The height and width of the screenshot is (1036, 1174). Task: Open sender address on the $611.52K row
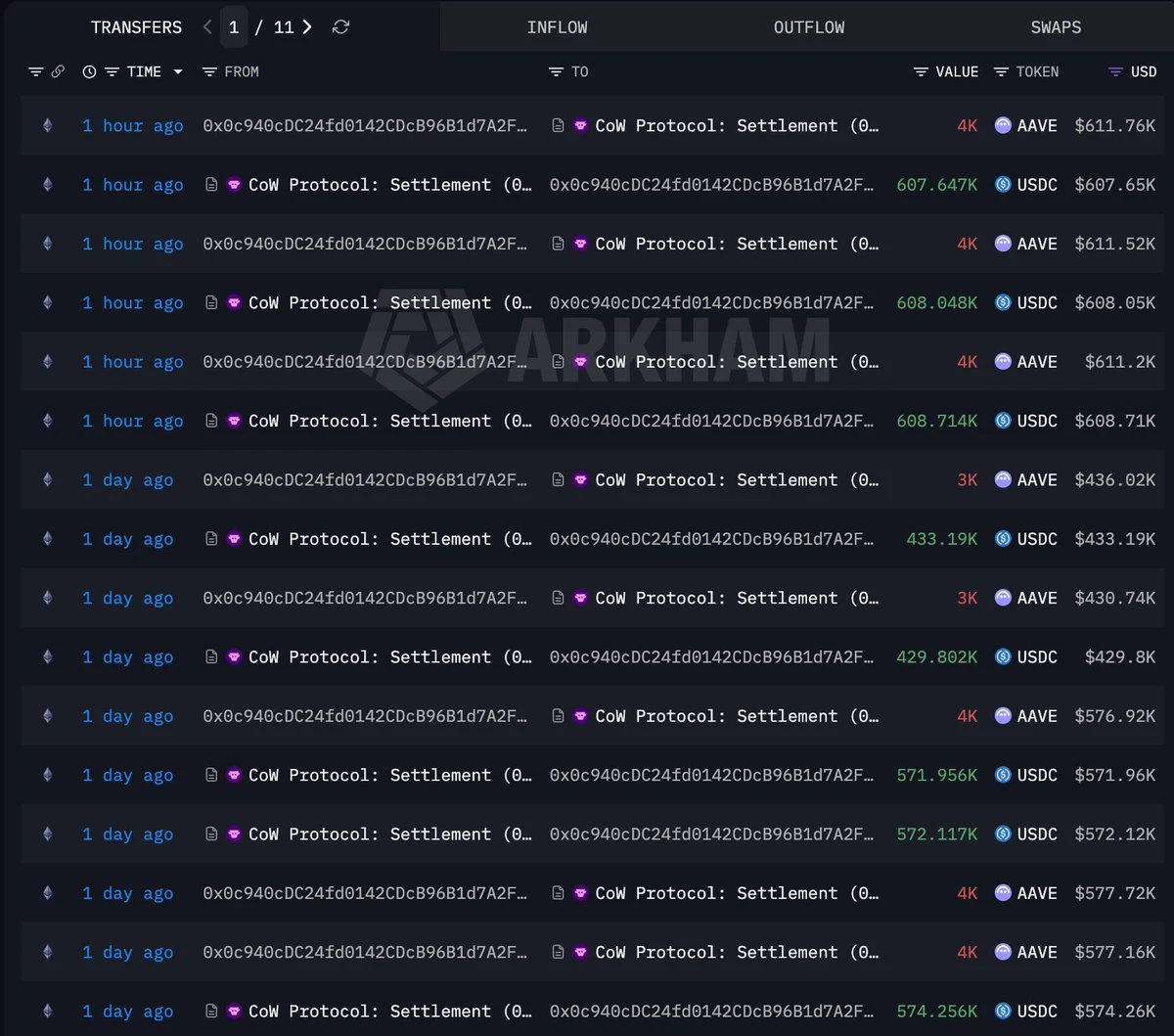365,244
